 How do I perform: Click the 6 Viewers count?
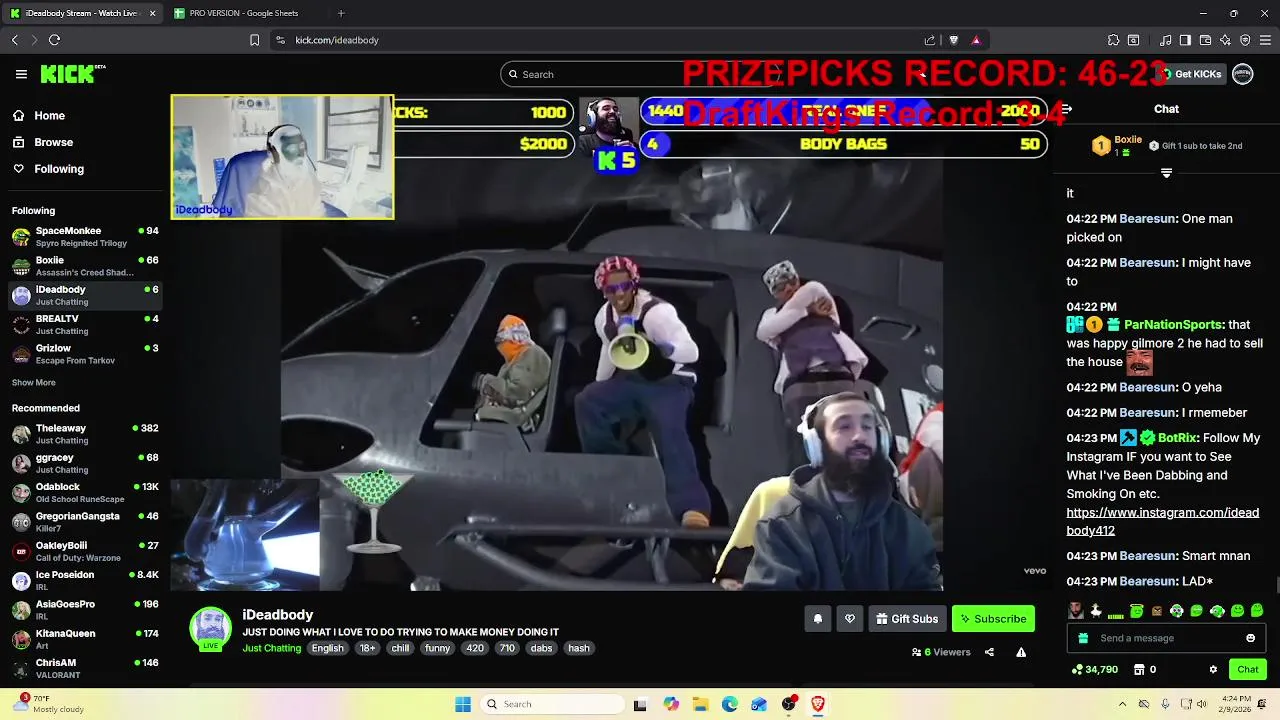(x=941, y=652)
